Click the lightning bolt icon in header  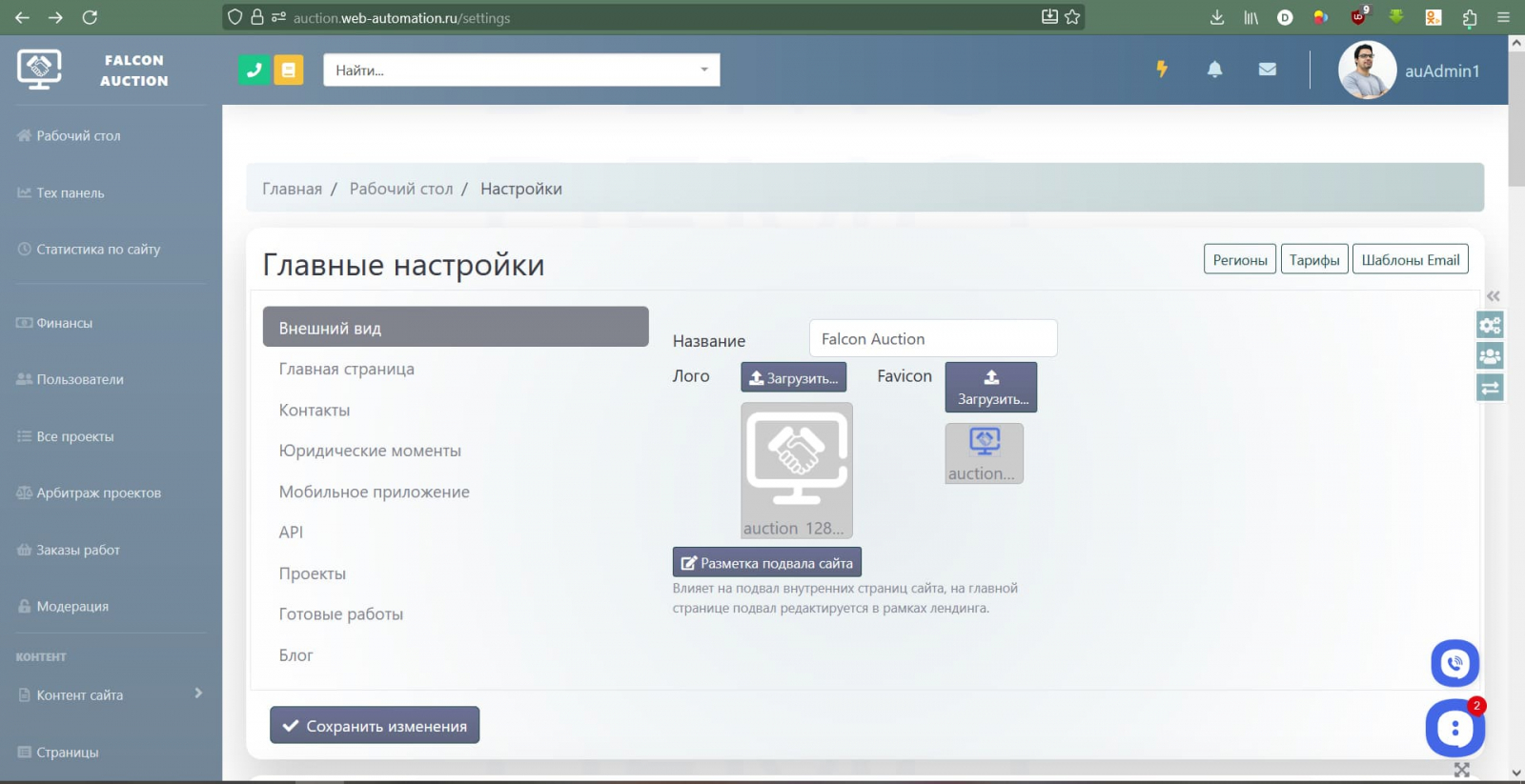(1162, 69)
